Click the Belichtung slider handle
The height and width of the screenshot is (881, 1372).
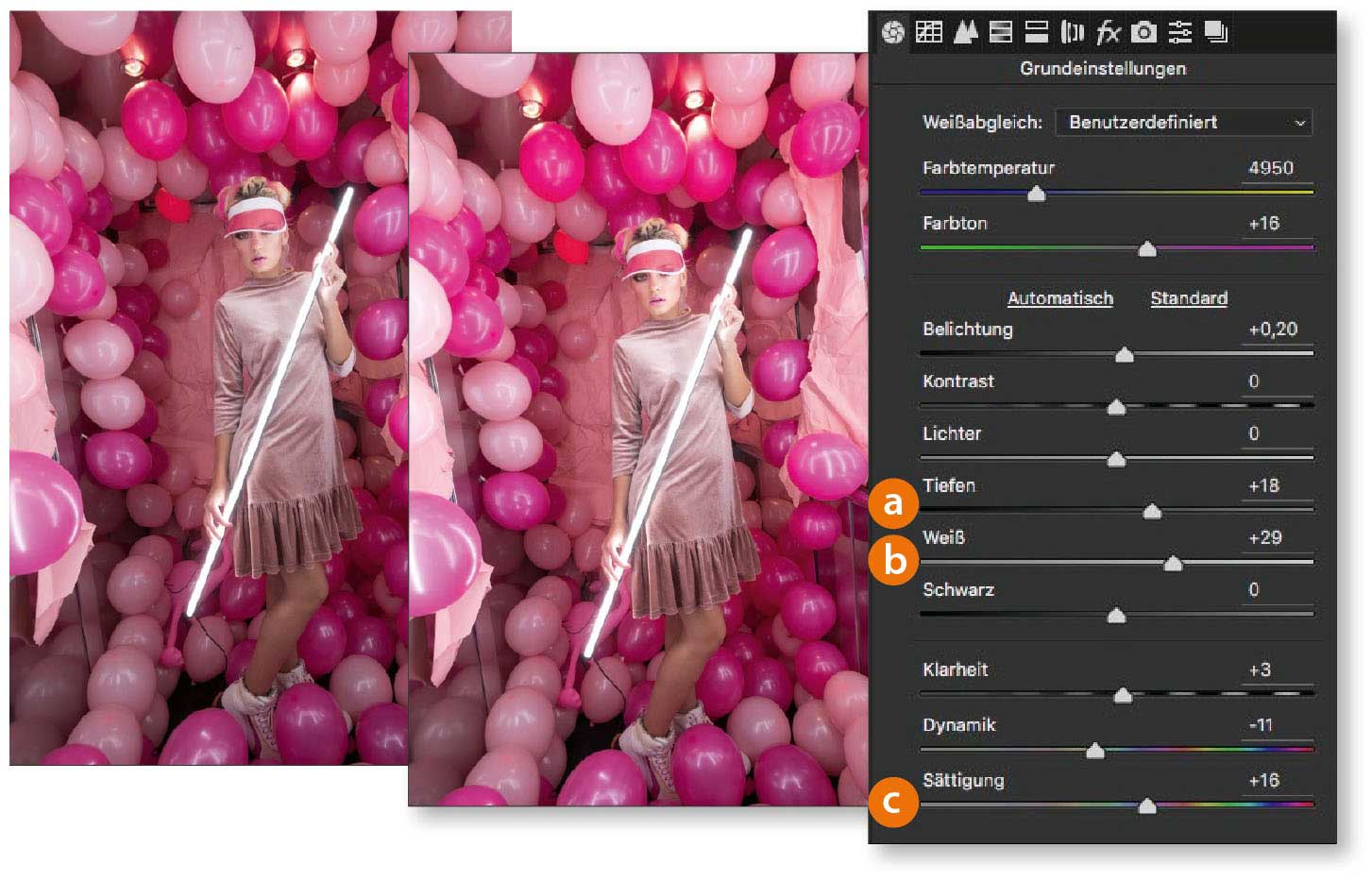pyautogui.click(x=1124, y=355)
